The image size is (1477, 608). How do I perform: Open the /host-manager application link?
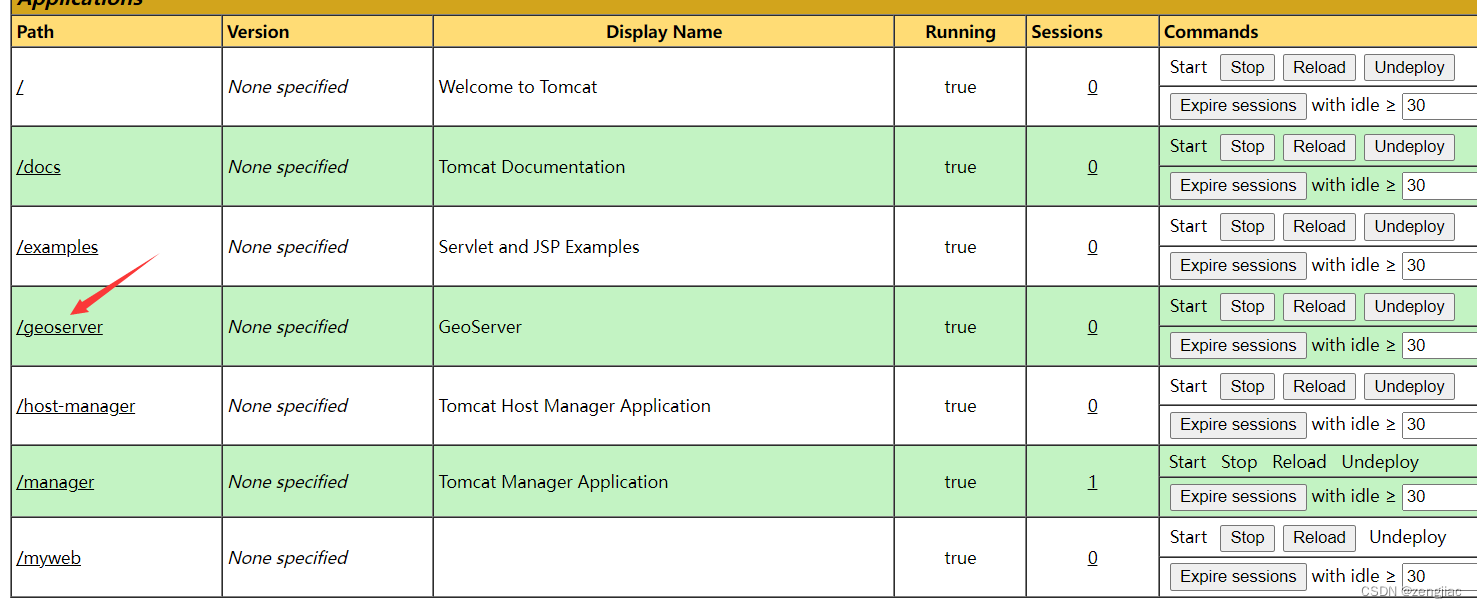[76, 406]
